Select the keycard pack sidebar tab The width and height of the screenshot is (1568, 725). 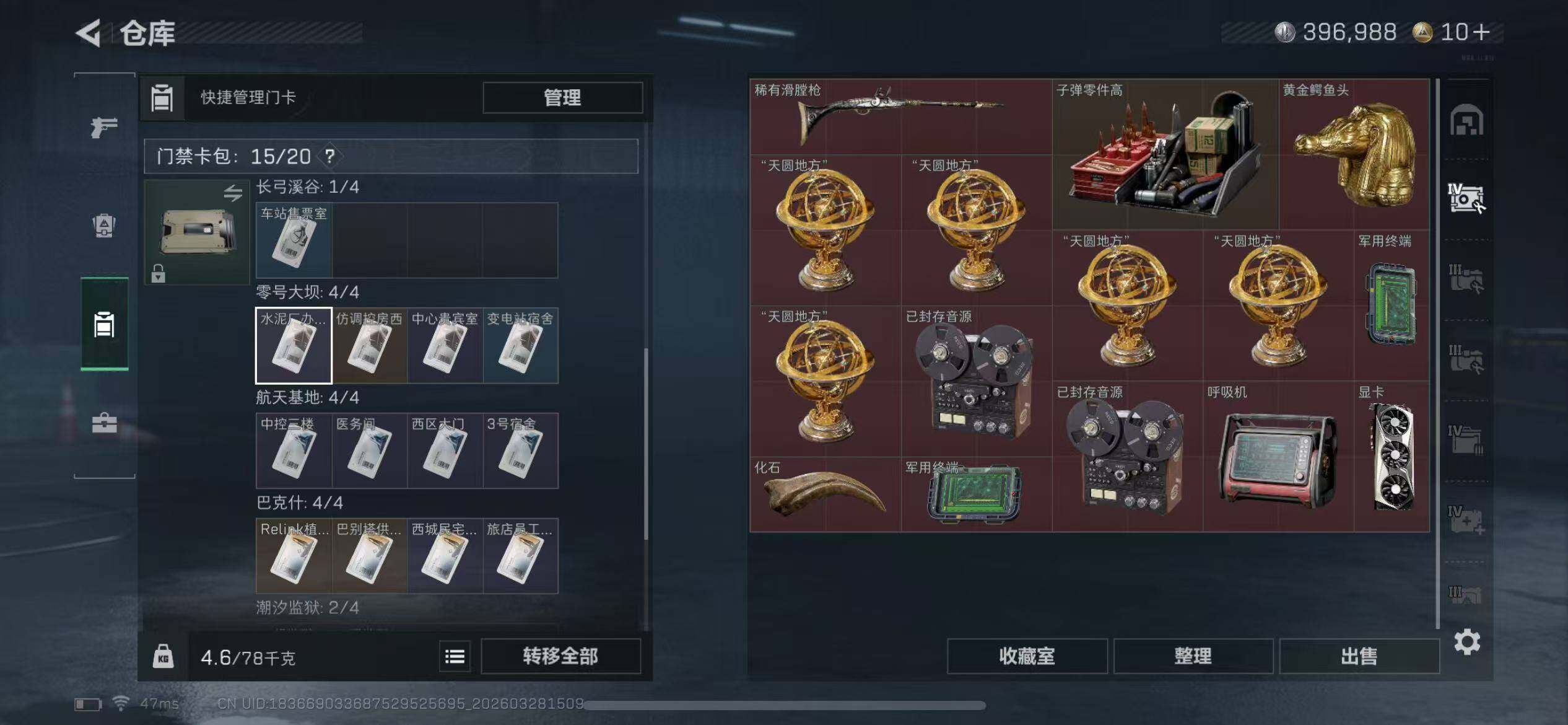[104, 324]
